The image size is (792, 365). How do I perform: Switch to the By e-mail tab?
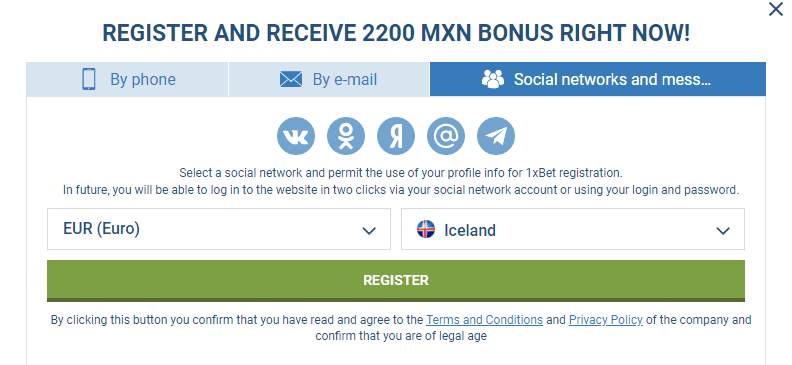pyautogui.click(x=329, y=79)
